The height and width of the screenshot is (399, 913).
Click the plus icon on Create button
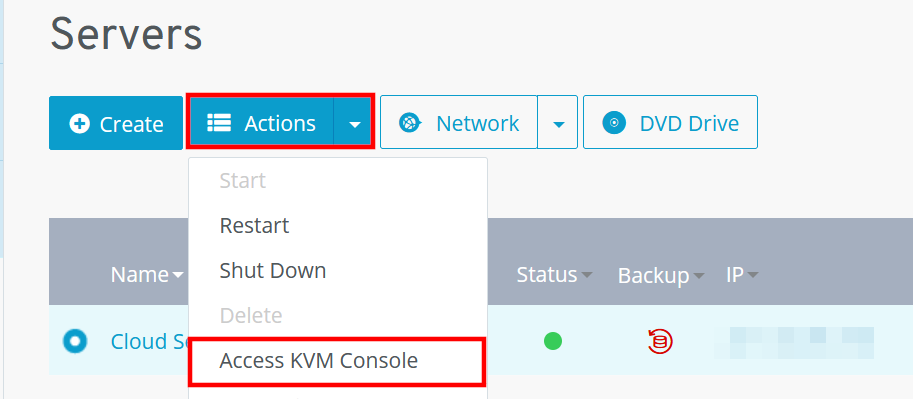(x=79, y=124)
